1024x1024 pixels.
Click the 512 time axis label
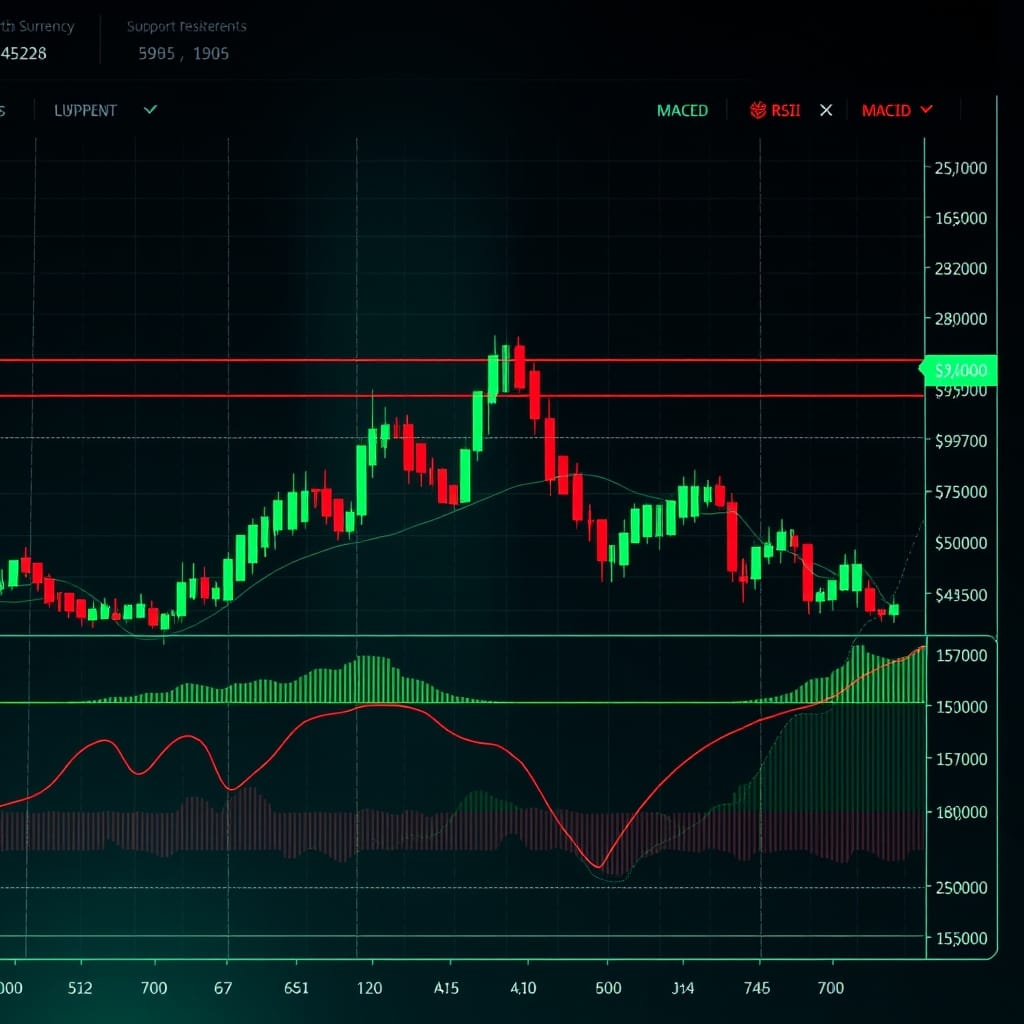click(x=80, y=988)
